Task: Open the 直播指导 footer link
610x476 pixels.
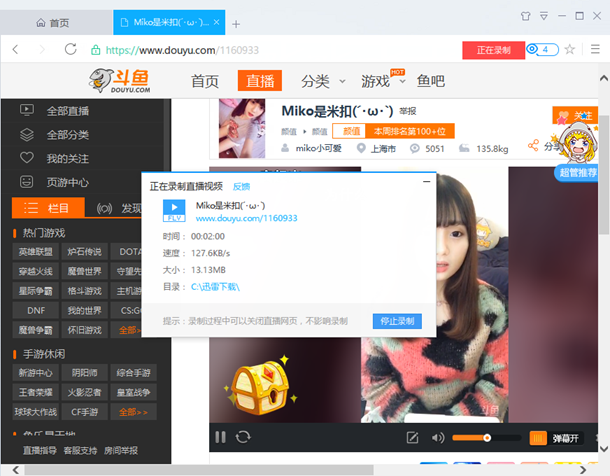Action: tap(40, 450)
